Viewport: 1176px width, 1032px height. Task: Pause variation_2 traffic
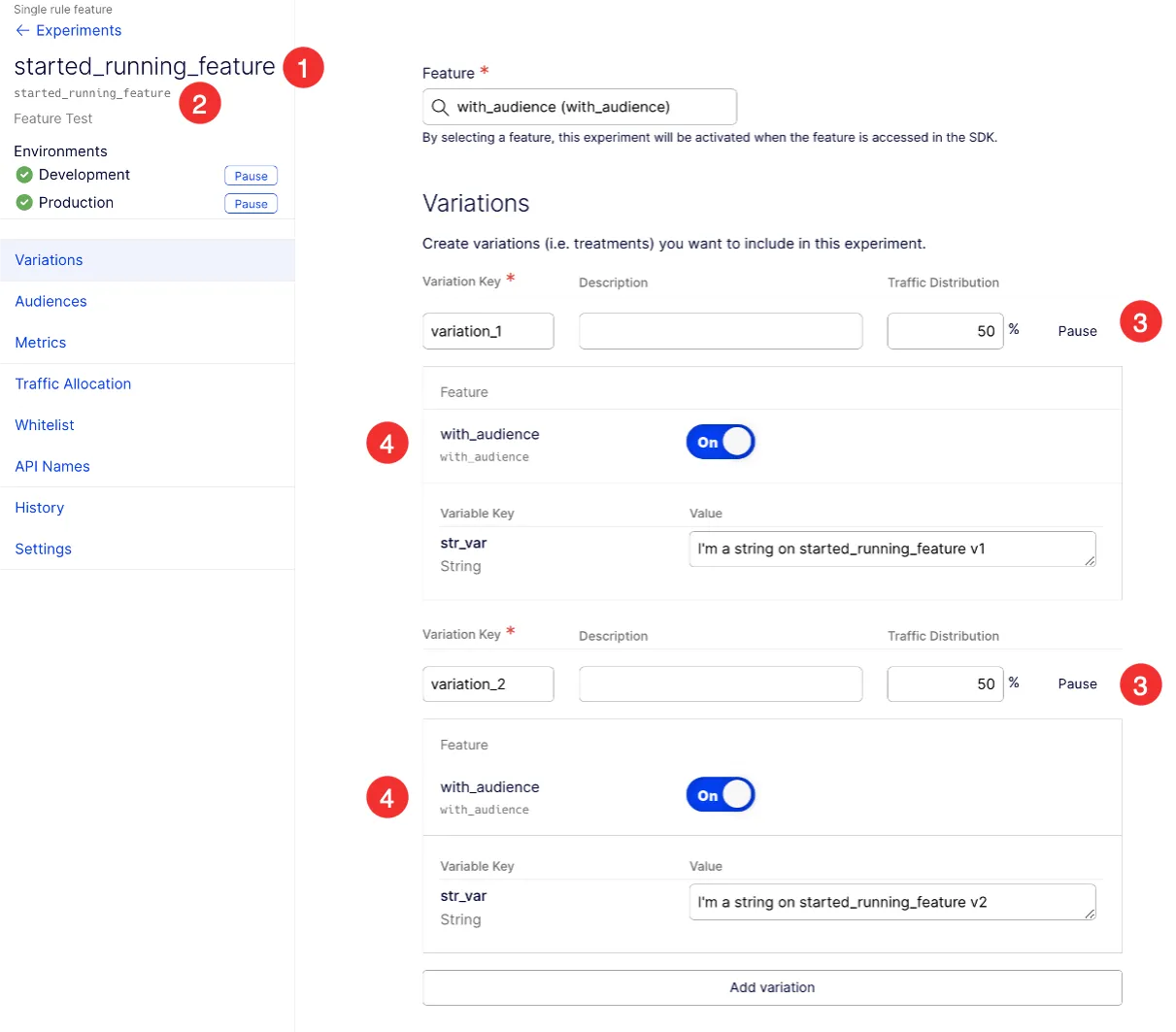pos(1078,684)
